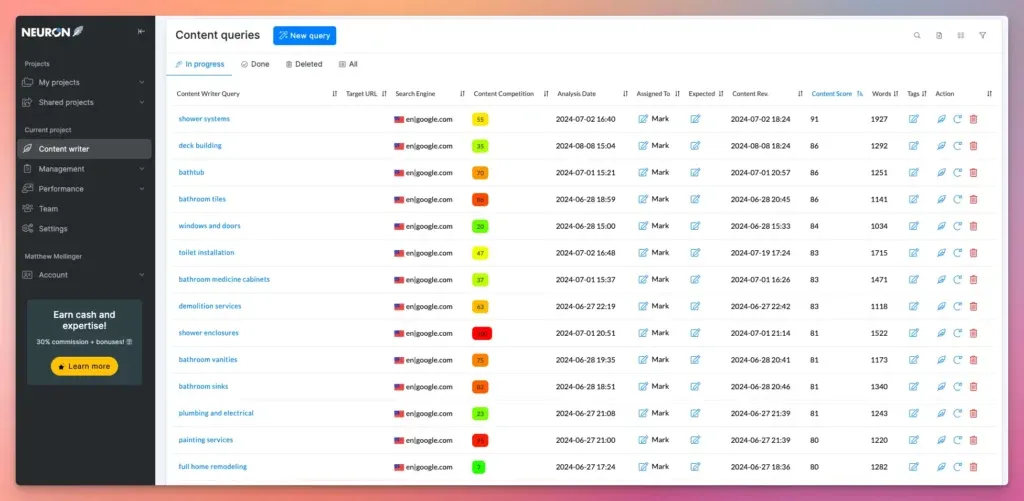Edit tags for the bathtub query
This screenshot has width=1024, height=501.
coord(913,173)
